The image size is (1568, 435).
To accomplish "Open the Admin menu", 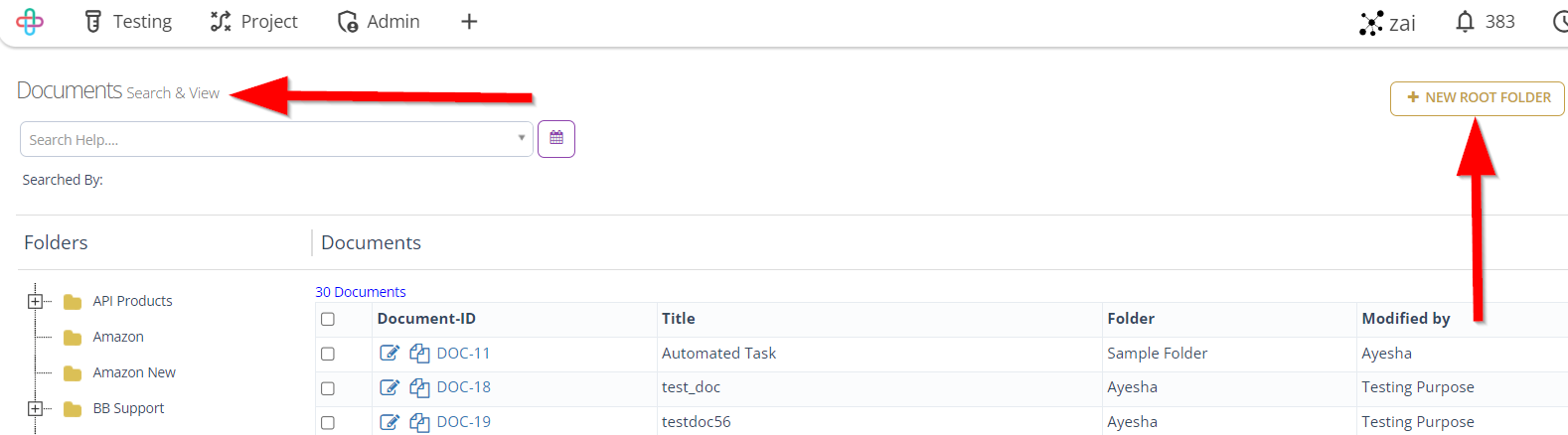I will point(379,22).
